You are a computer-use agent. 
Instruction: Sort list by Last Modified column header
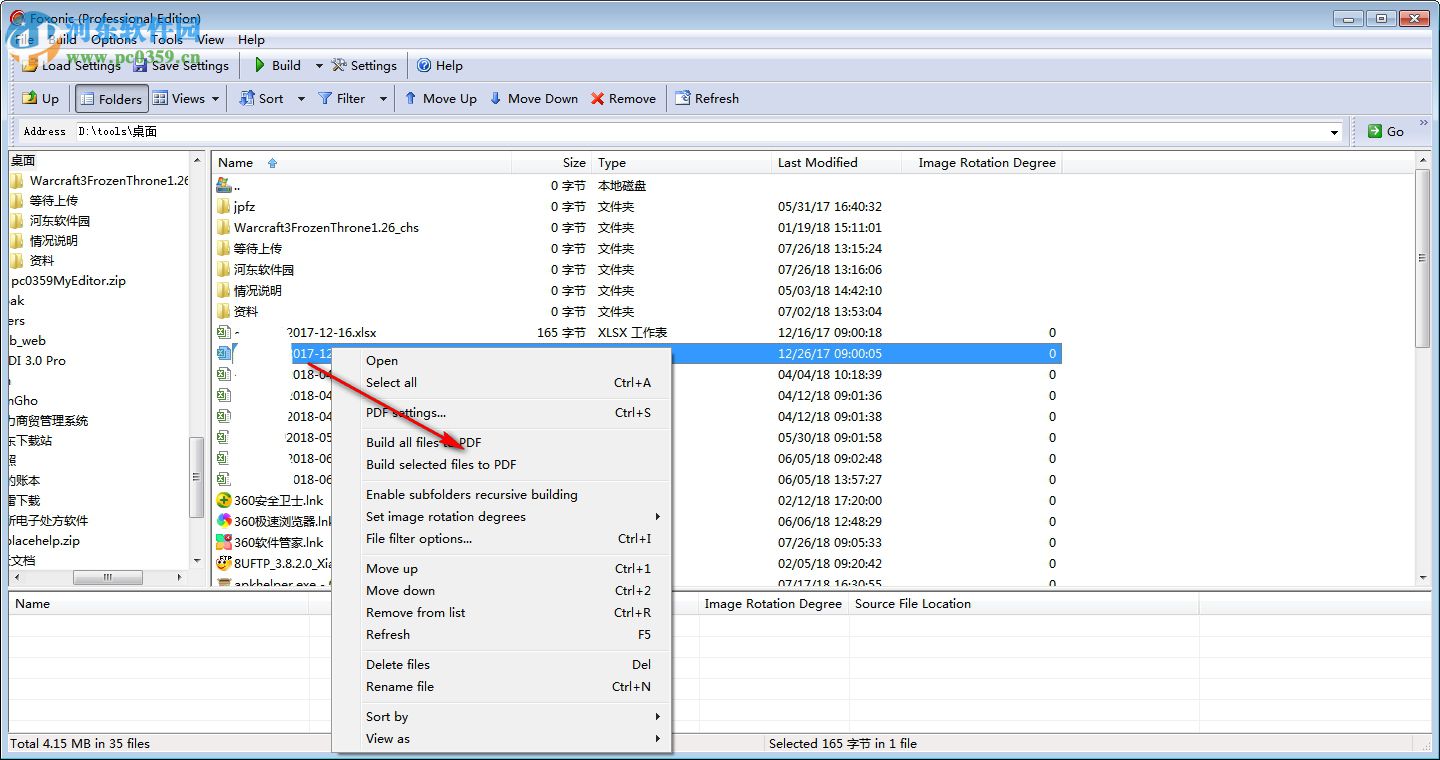817,163
